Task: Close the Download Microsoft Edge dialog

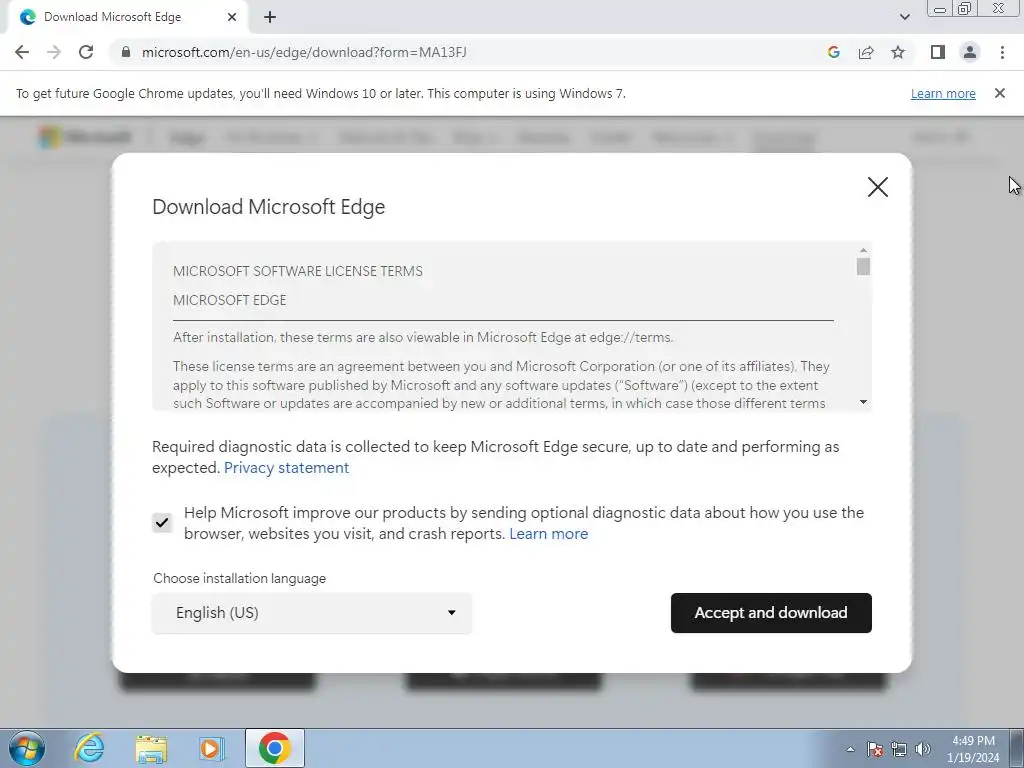Action: (878, 187)
